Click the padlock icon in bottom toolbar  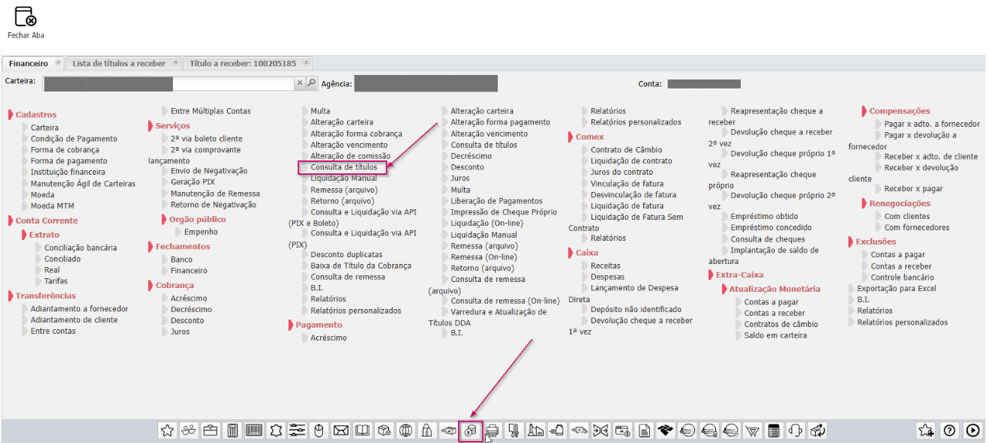[x=426, y=430]
